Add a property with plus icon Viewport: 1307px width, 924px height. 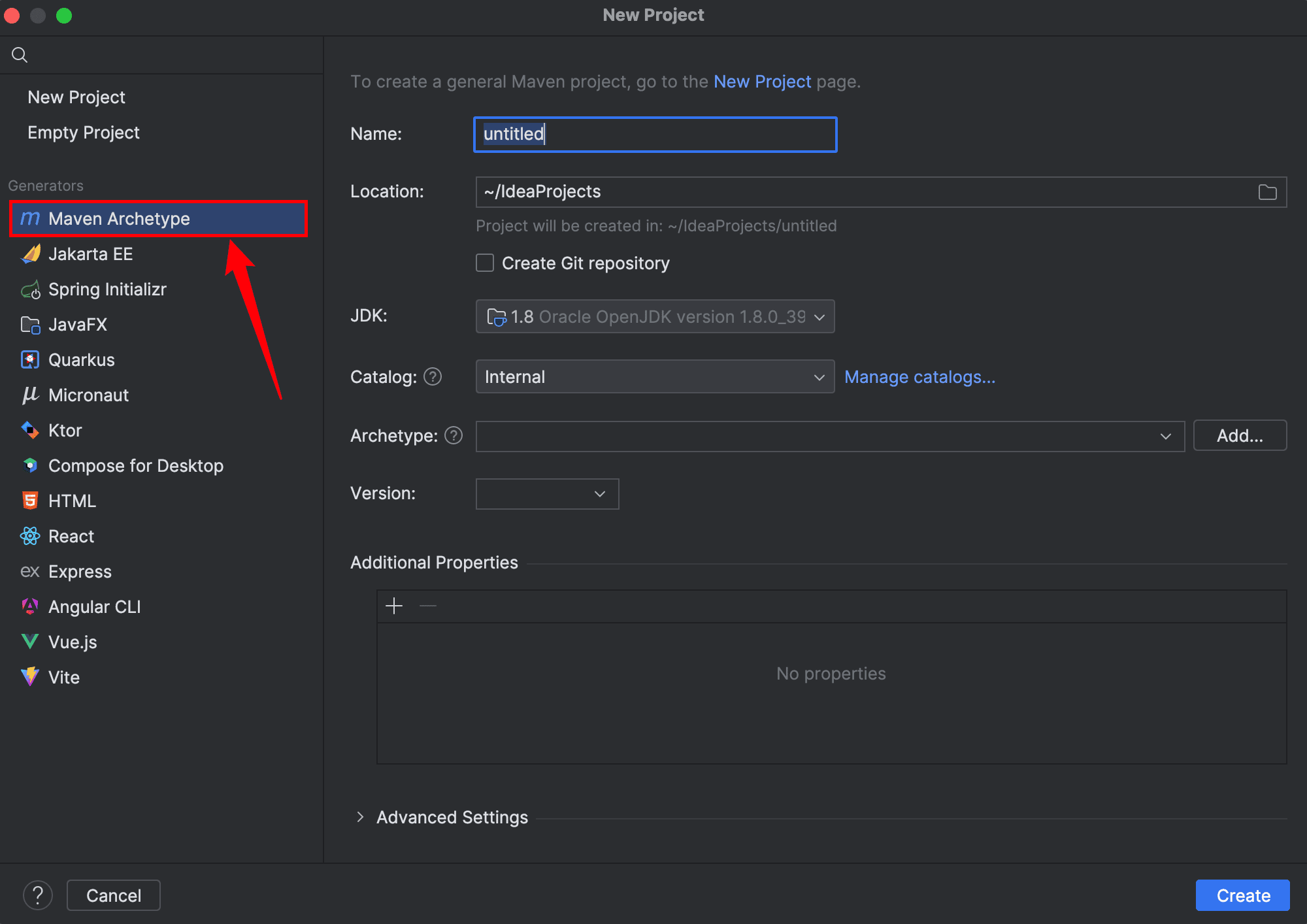point(394,606)
